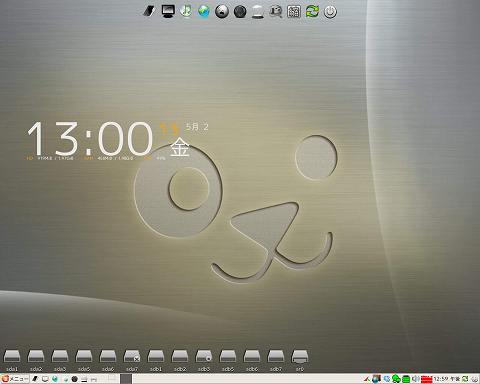The height and width of the screenshot is (384, 480).
Task: Launch the globe web browser in top dock
Action: 204,11
